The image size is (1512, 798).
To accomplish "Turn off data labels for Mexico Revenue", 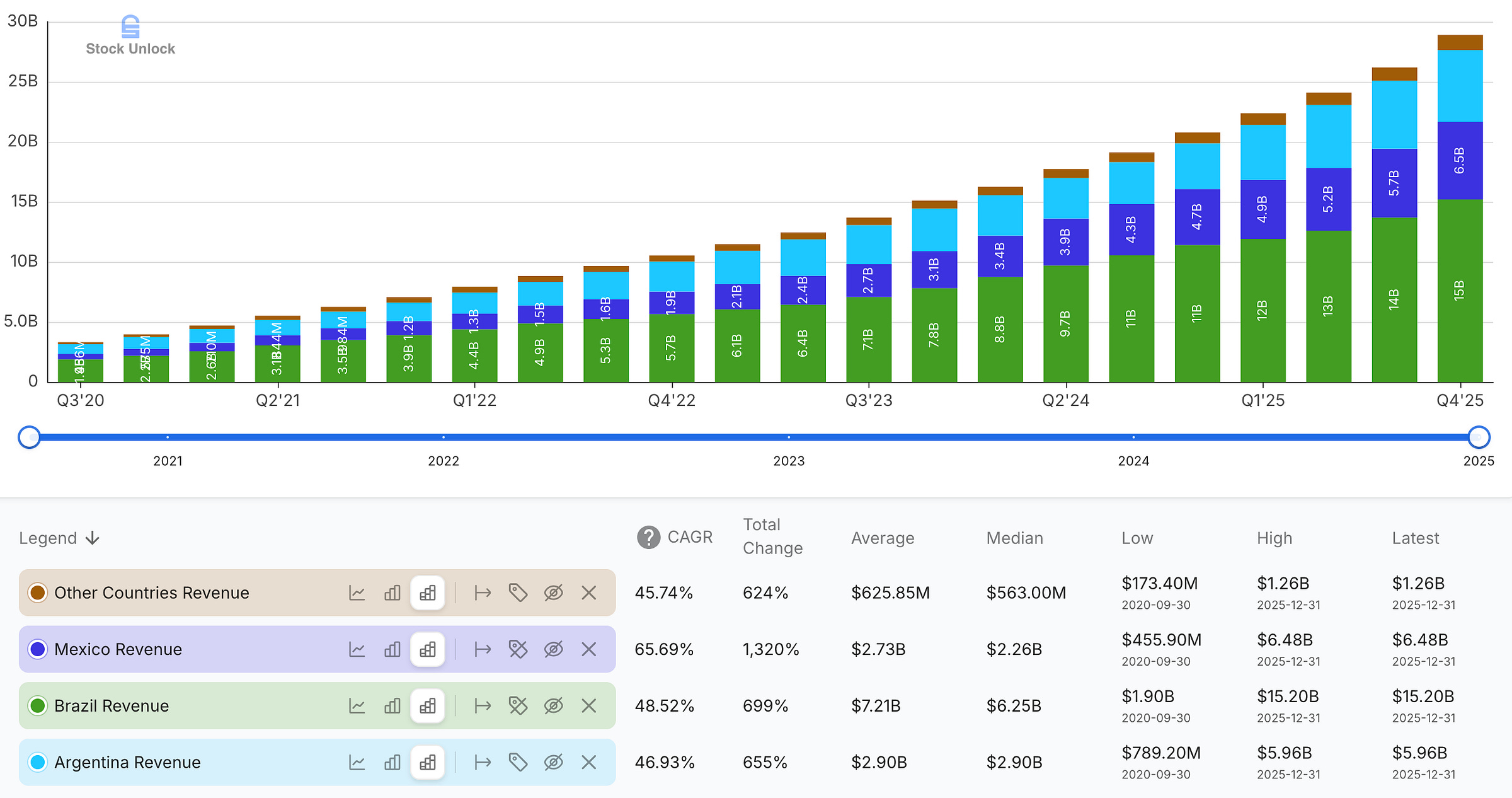I will [x=518, y=649].
